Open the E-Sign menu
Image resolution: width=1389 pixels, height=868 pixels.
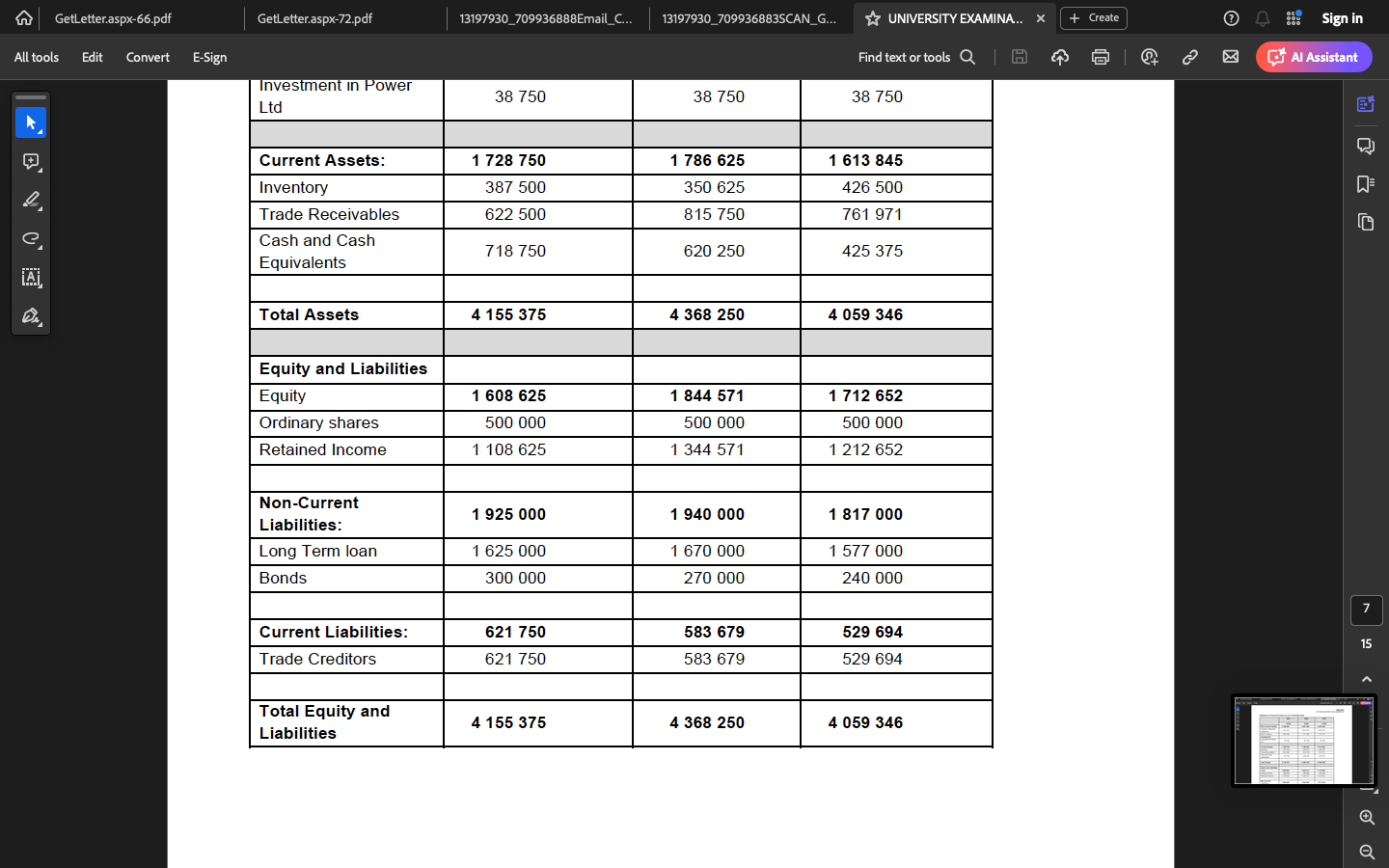[209, 57]
